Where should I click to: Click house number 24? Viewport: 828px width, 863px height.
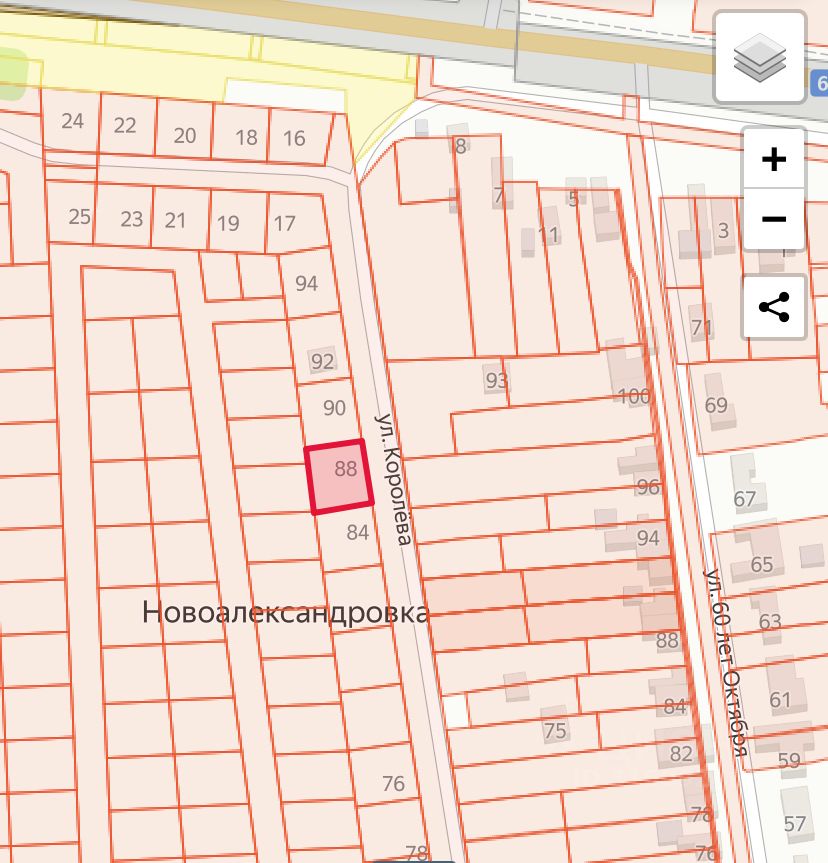(72, 121)
